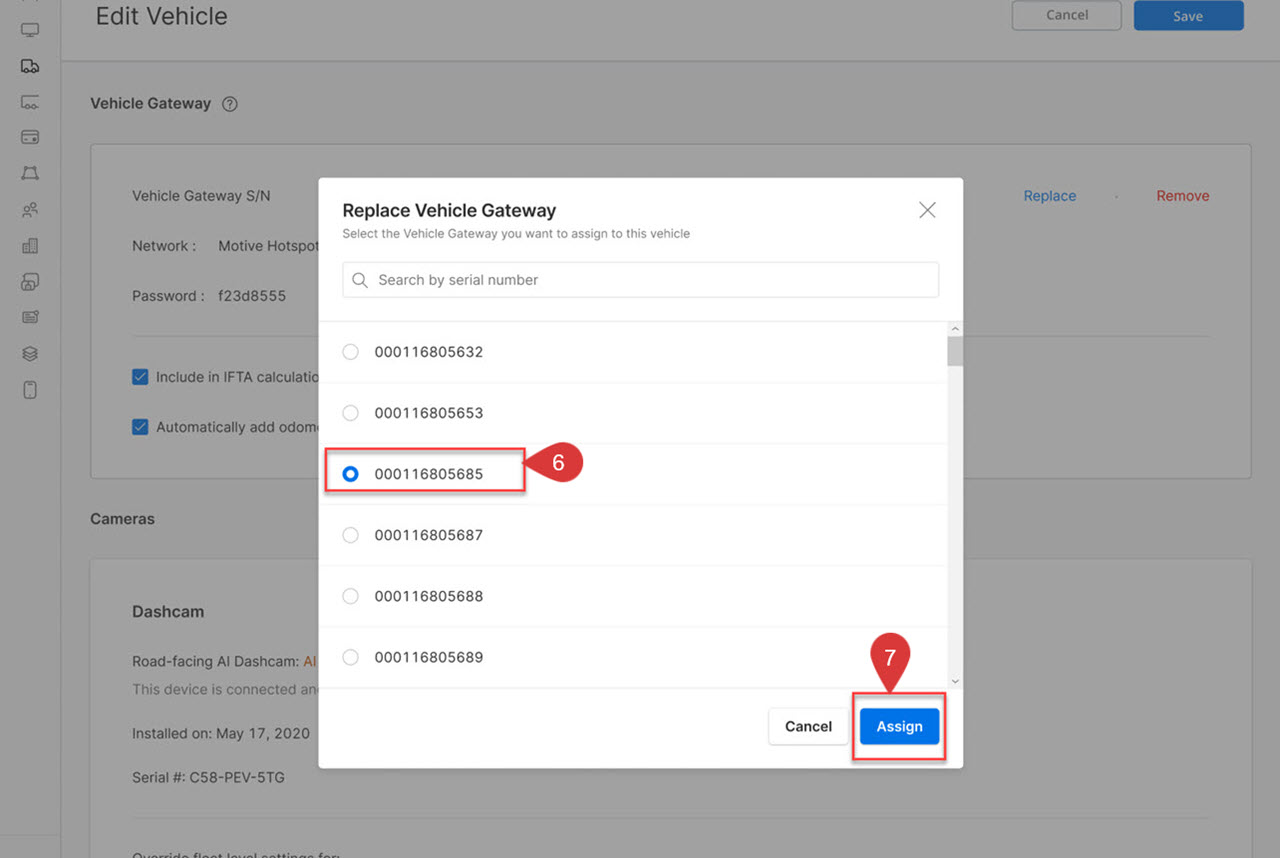Viewport: 1280px width, 858px height.
Task: Click the buildings icon in sidebar
Action: tap(30, 246)
